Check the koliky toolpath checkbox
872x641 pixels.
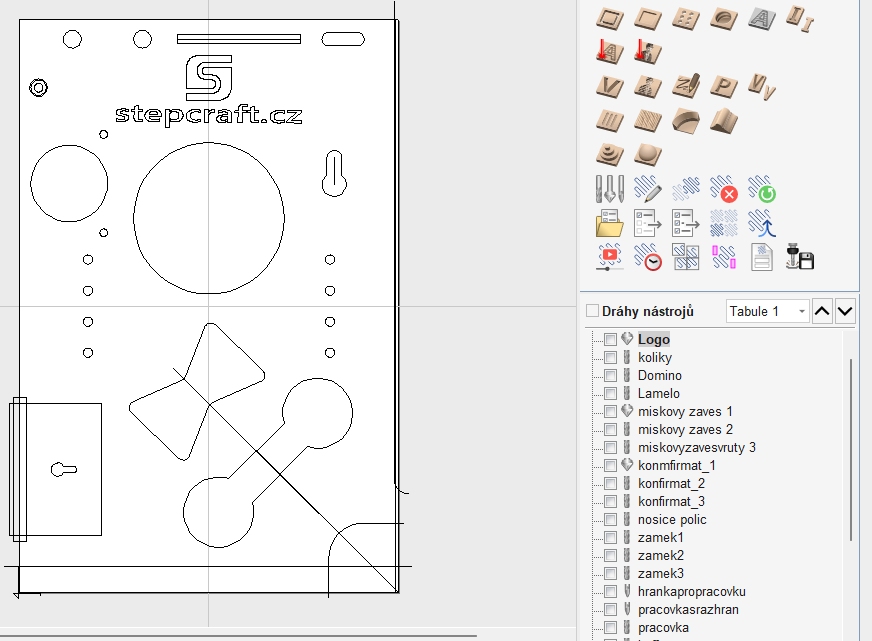[x=611, y=357]
